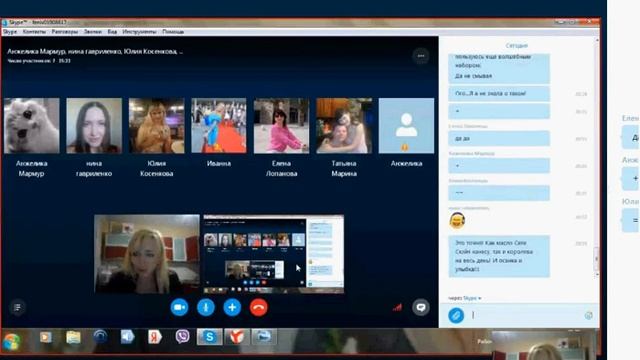Screen dimensions: 640x360
Task: Expand the 'через Skype' dropdown
Action: (464, 298)
